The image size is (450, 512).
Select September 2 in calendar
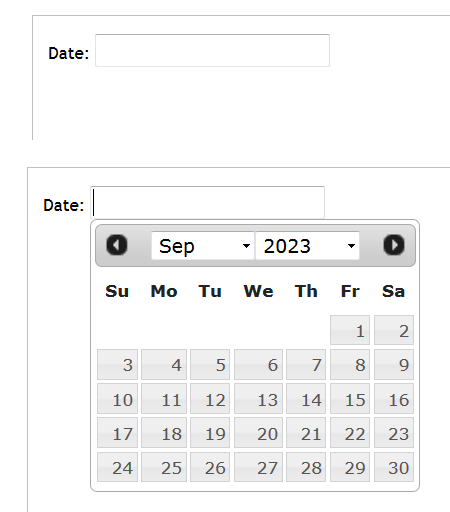pos(394,330)
